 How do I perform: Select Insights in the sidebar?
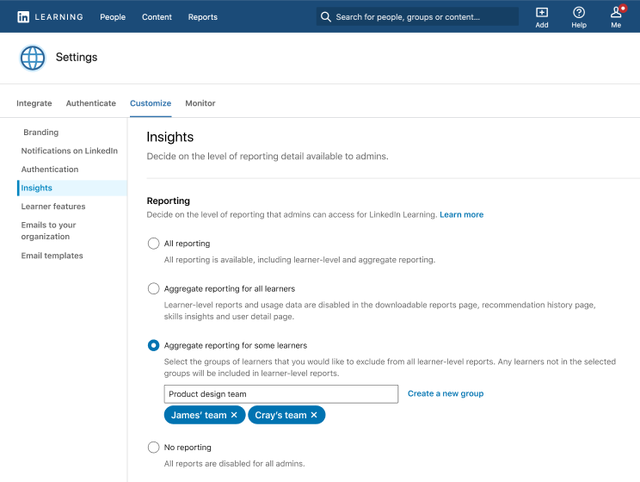[72, 188]
